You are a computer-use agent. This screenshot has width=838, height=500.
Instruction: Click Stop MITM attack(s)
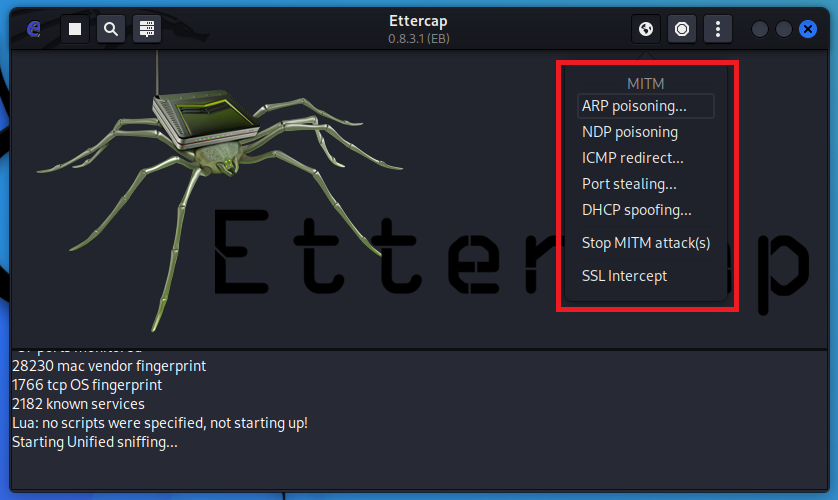646,243
